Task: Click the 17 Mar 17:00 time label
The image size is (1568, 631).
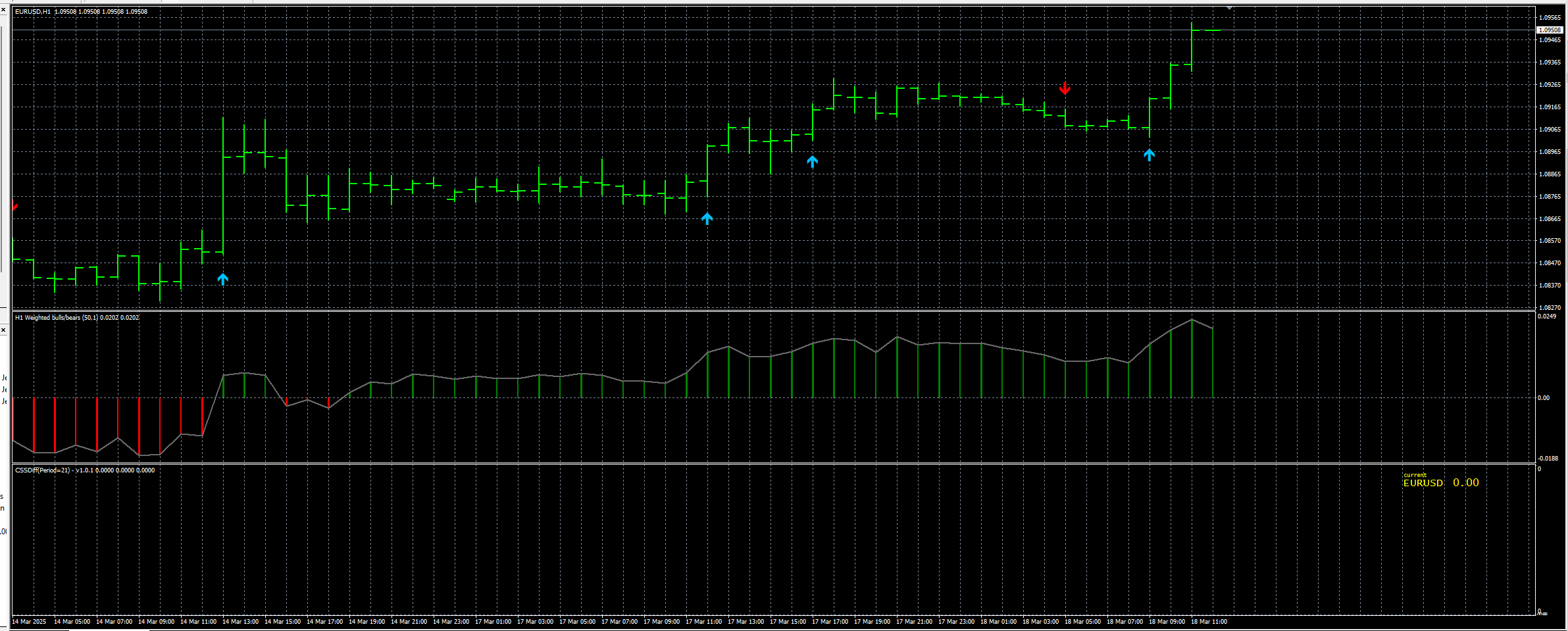Action: (x=830, y=622)
